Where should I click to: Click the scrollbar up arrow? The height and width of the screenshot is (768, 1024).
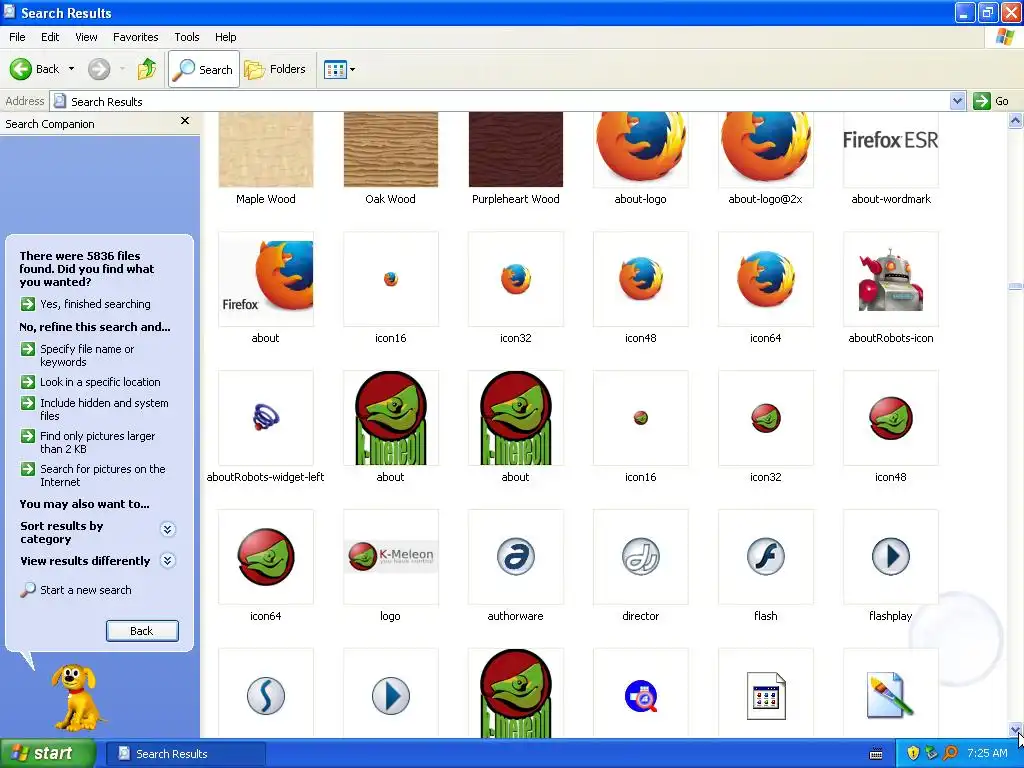(1016, 120)
